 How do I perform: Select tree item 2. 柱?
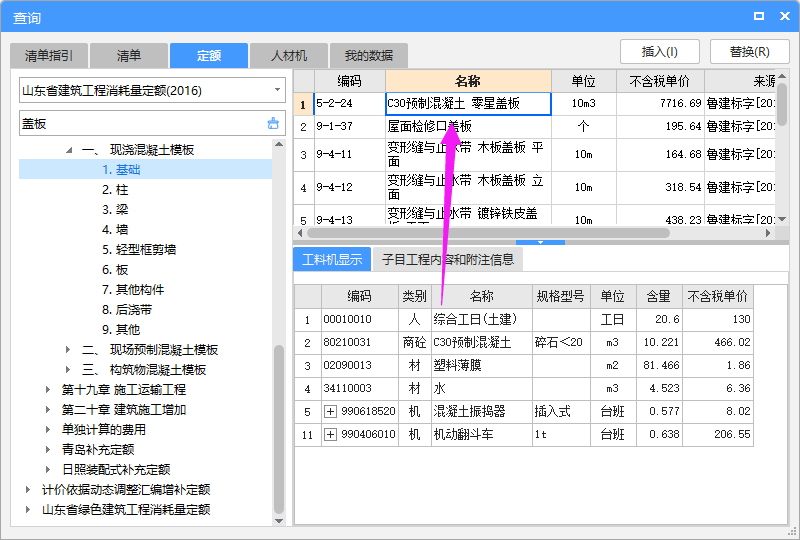pos(115,190)
